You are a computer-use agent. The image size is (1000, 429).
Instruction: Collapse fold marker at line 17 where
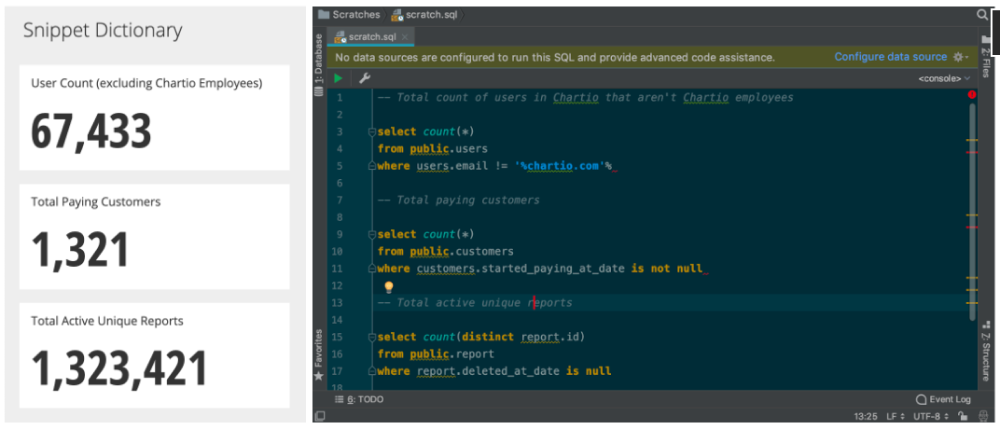point(371,370)
